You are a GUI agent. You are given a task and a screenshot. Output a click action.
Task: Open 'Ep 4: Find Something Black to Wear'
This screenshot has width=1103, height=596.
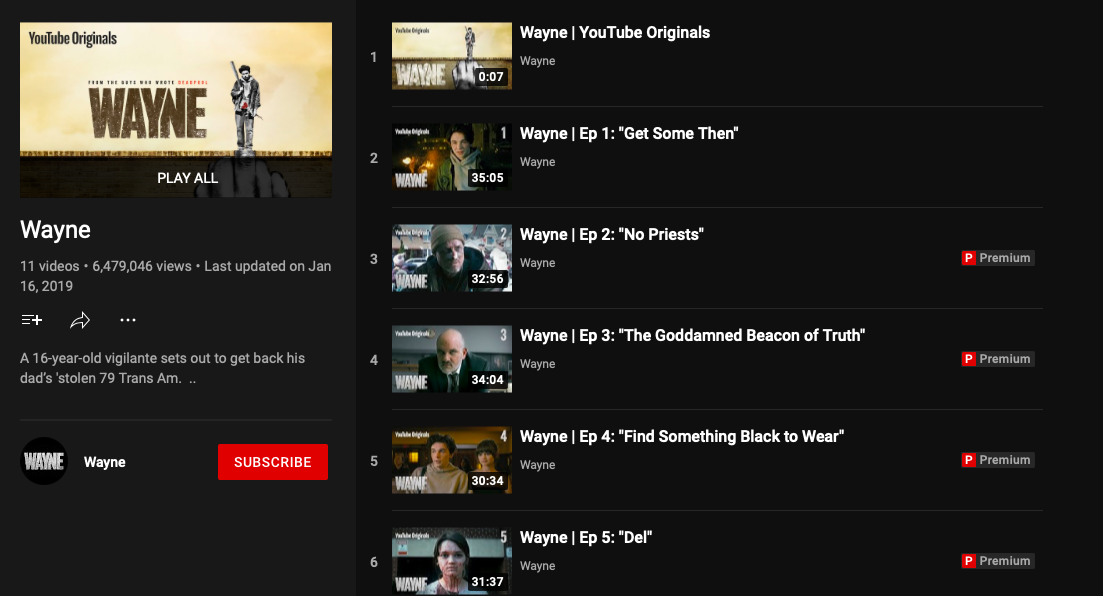point(682,436)
